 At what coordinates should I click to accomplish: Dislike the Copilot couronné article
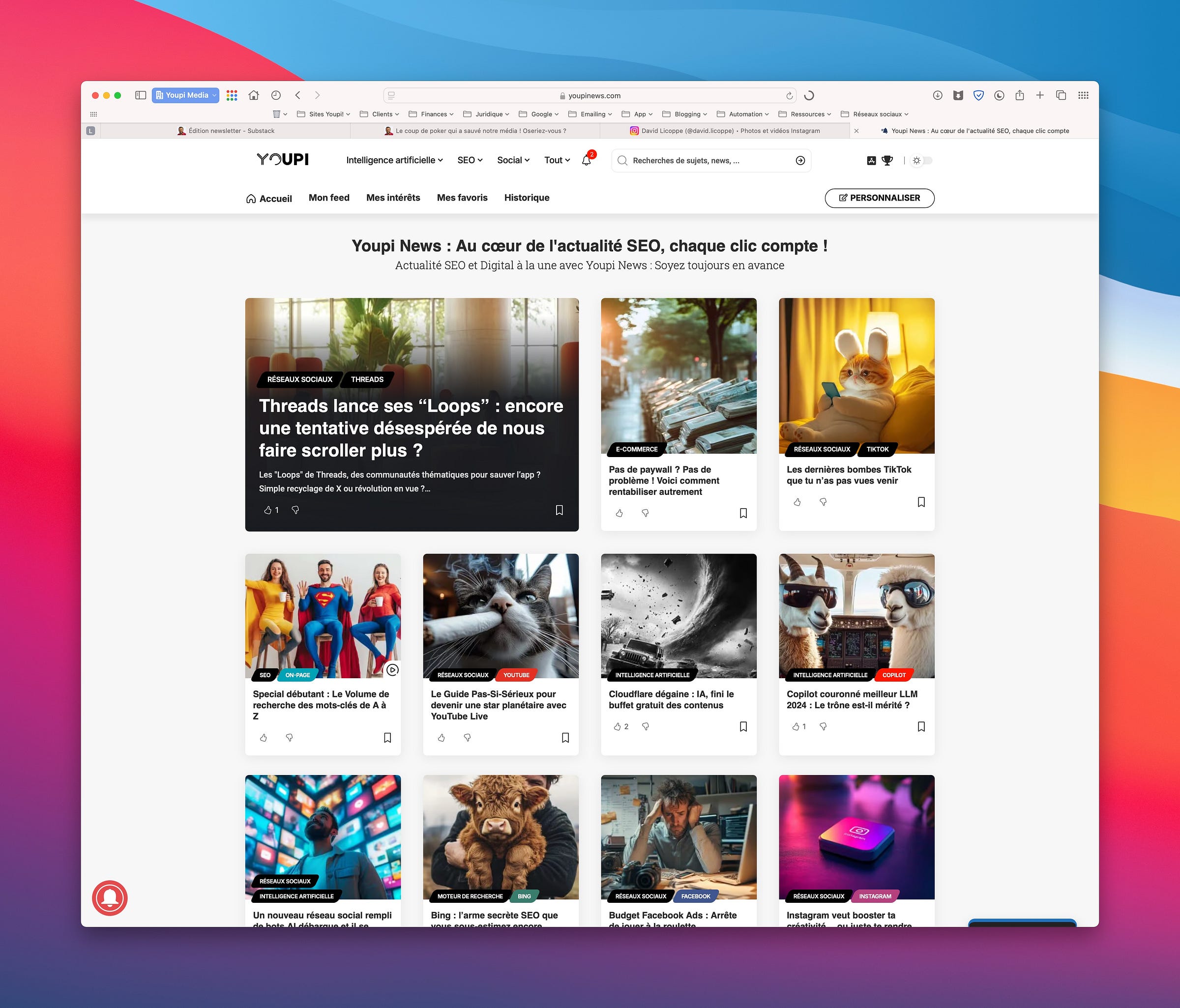pos(823,726)
